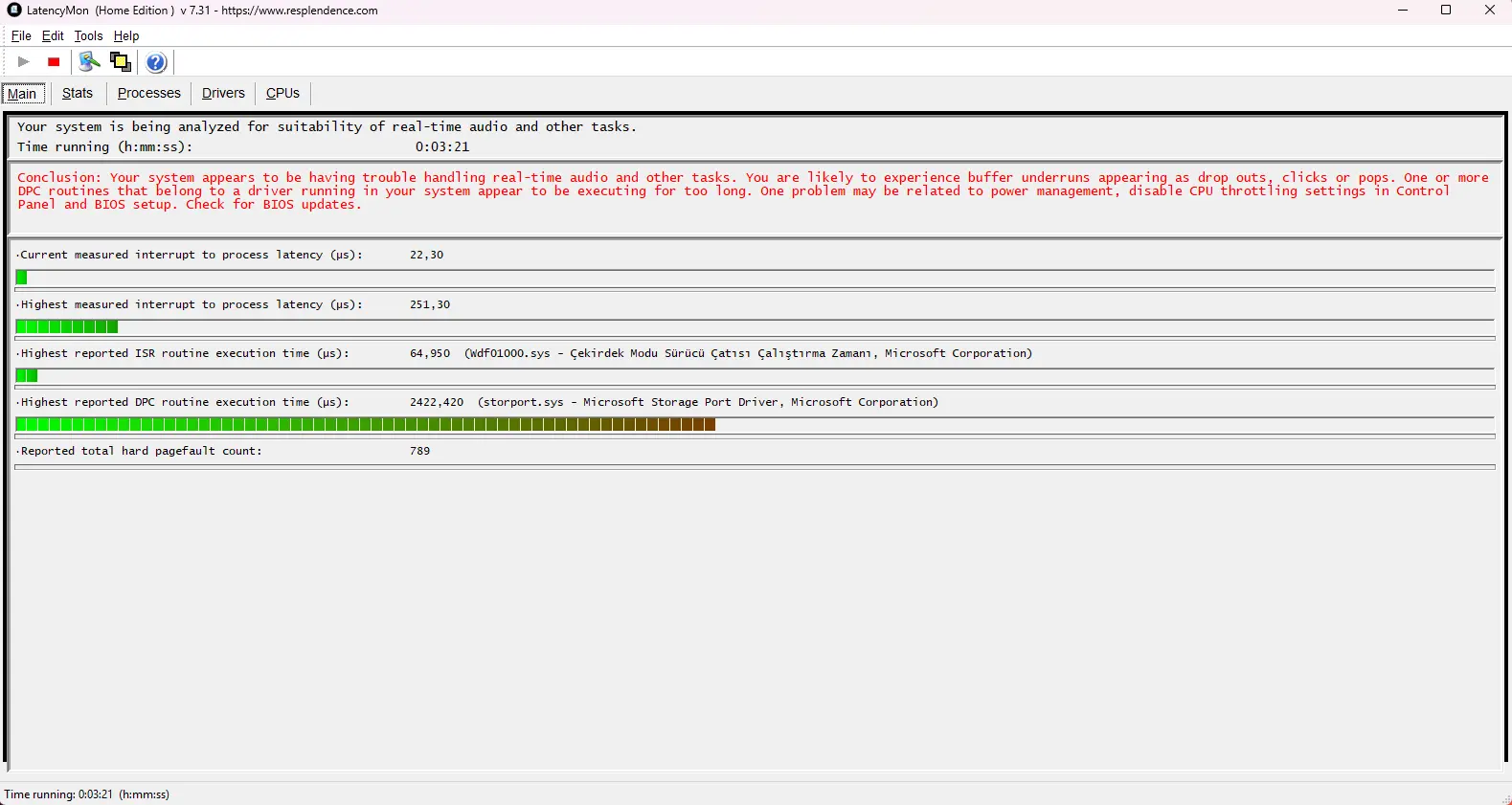Click 'Your system is being analyzed' text
This screenshot has height=805, width=1512.
(327, 126)
